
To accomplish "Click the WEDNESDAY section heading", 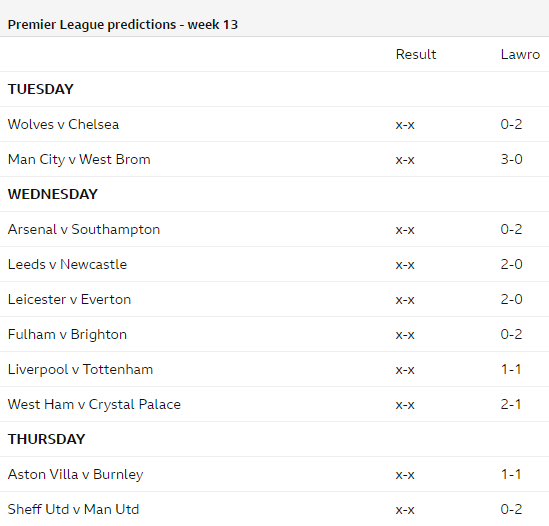I will (53, 194).
